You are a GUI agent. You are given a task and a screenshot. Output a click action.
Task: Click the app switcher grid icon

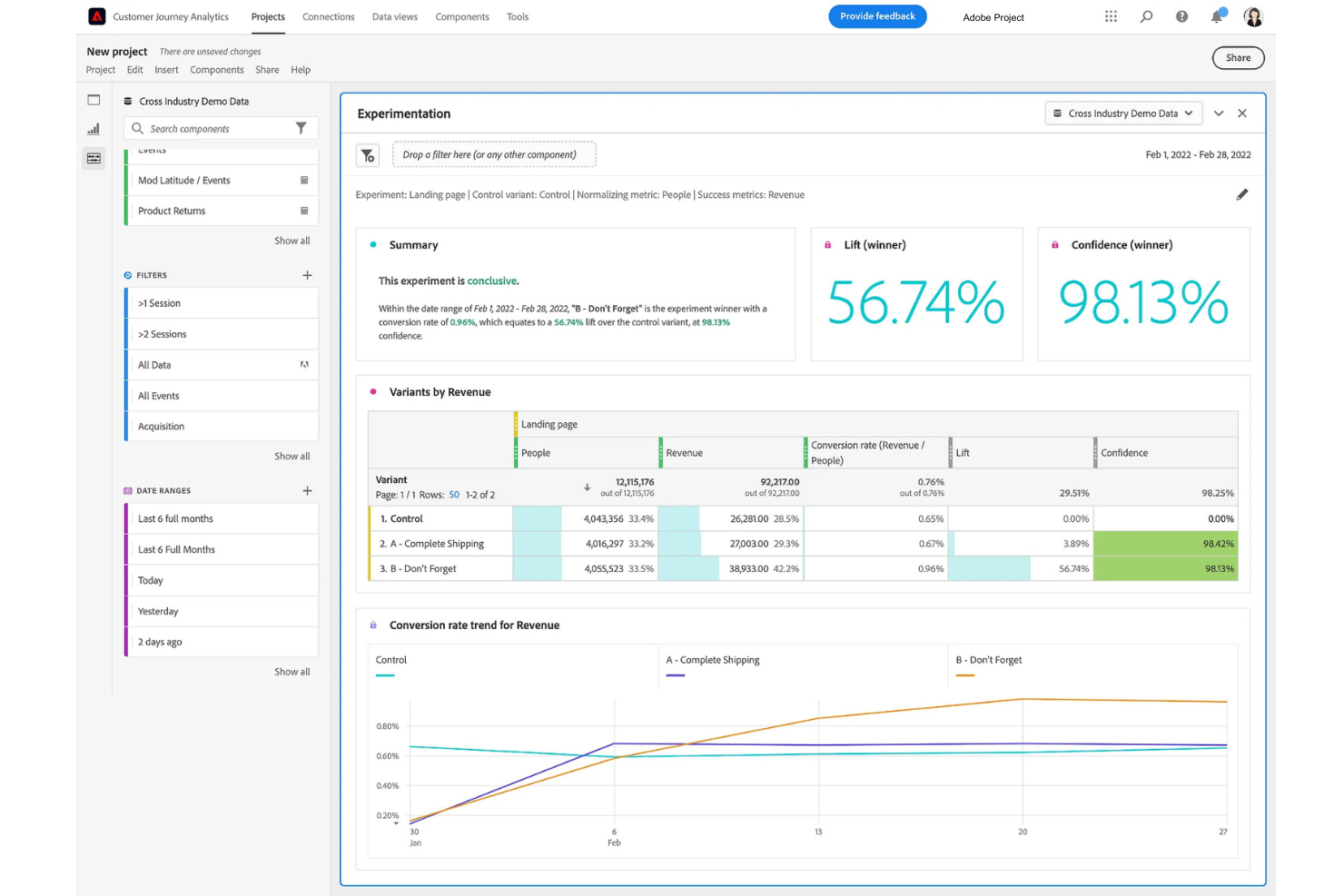pos(1111,16)
